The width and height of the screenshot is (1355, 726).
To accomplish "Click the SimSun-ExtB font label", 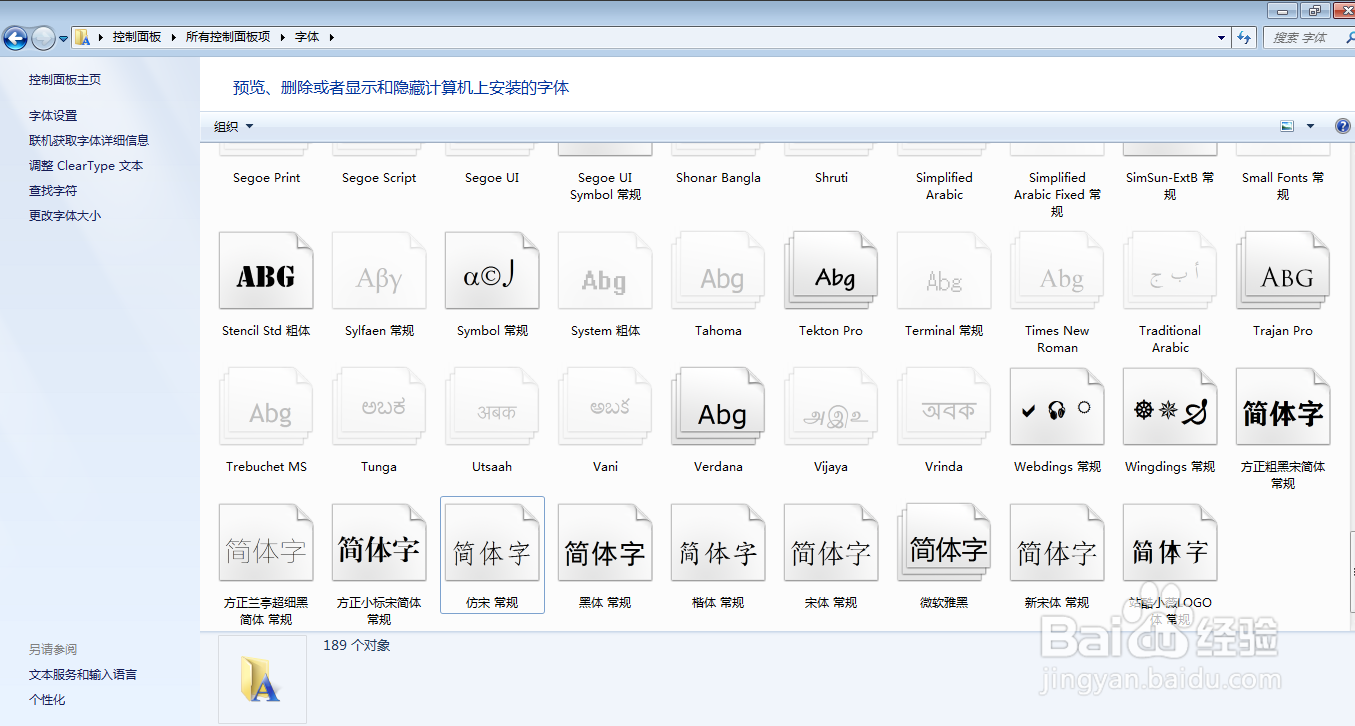I will pos(1170,186).
